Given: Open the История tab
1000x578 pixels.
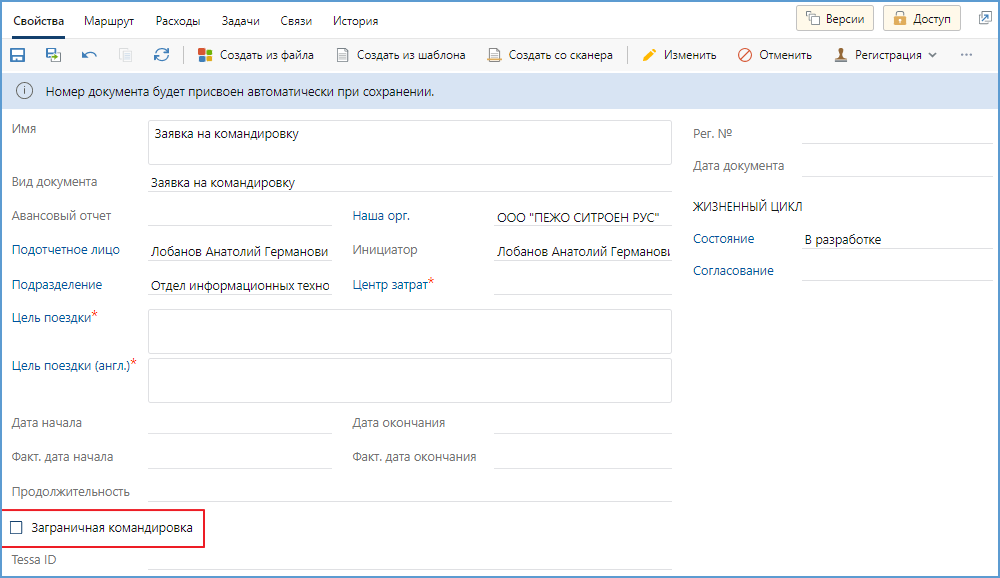Looking at the screenshot, I should click(355, 21).
